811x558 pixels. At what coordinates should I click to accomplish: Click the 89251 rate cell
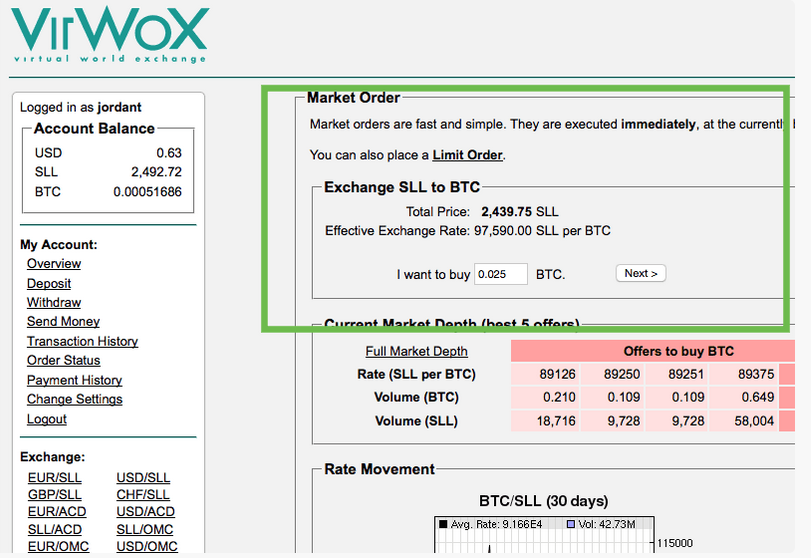[677, 374]
